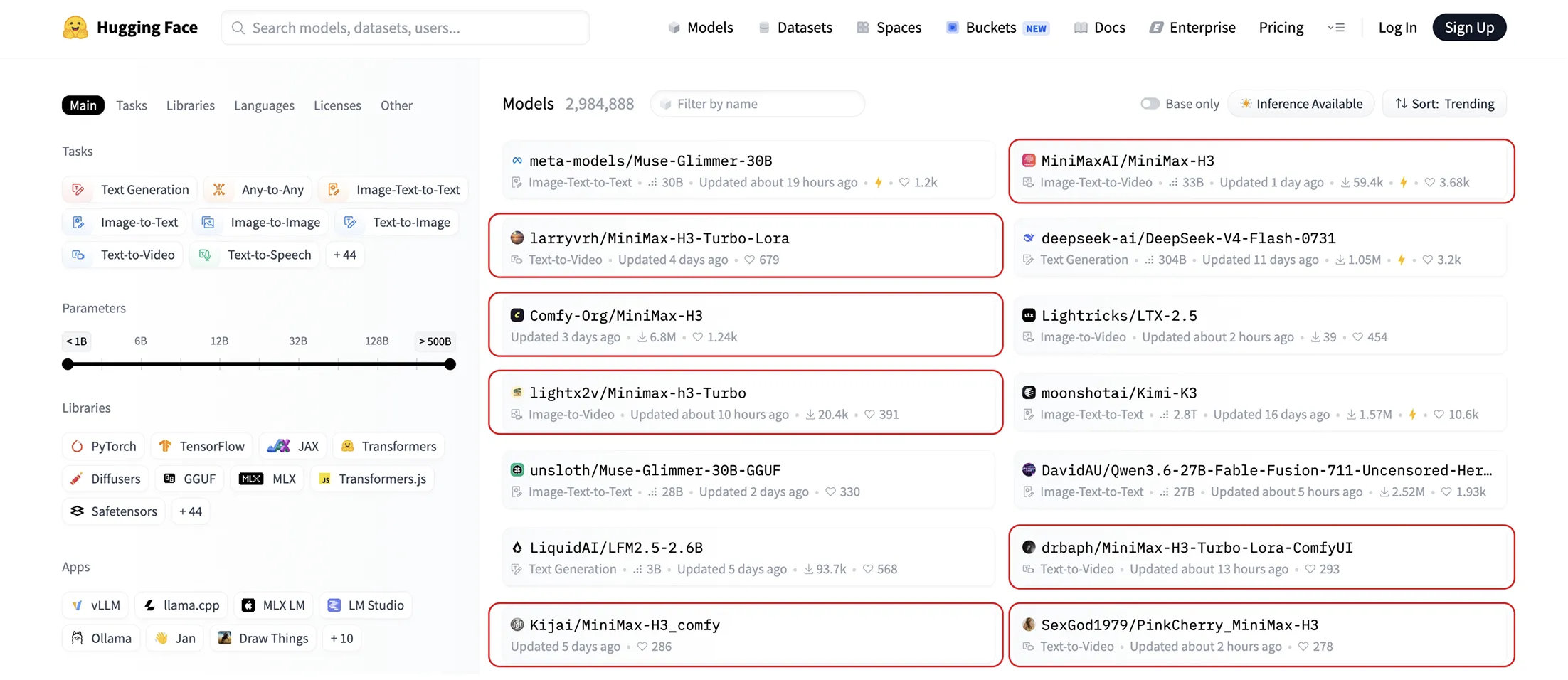Pick the llama.cpp app icon
1568x680 pixels.
149,605
